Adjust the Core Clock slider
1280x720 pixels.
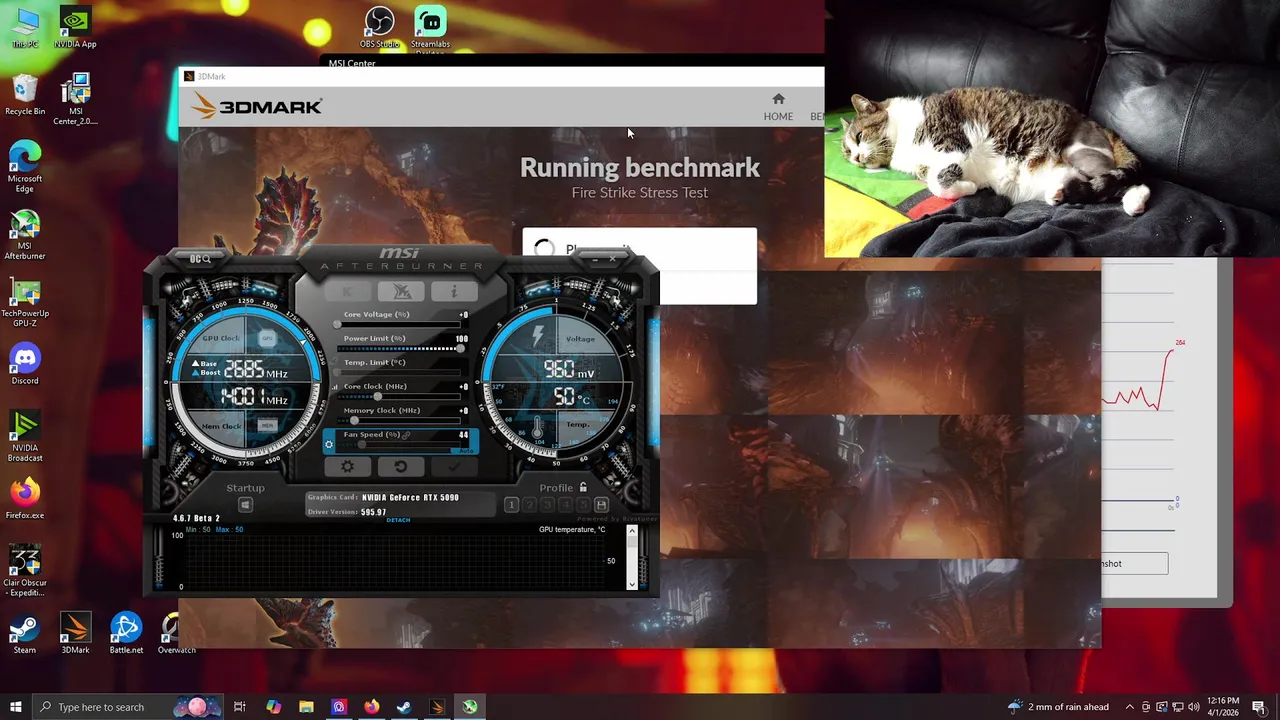[400, 396]
